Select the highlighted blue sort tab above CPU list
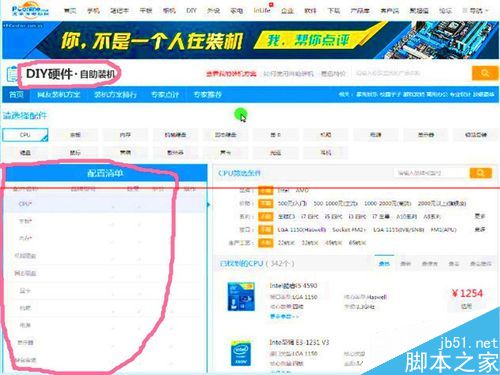Viewport: 500px width, 375px height. tap(384, 263)
